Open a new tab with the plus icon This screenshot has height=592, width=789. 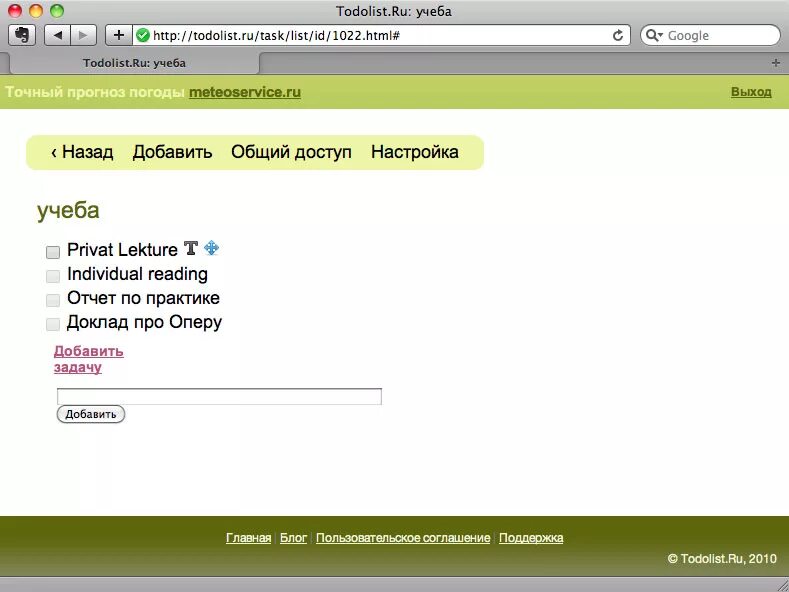(x=776, y=63)
